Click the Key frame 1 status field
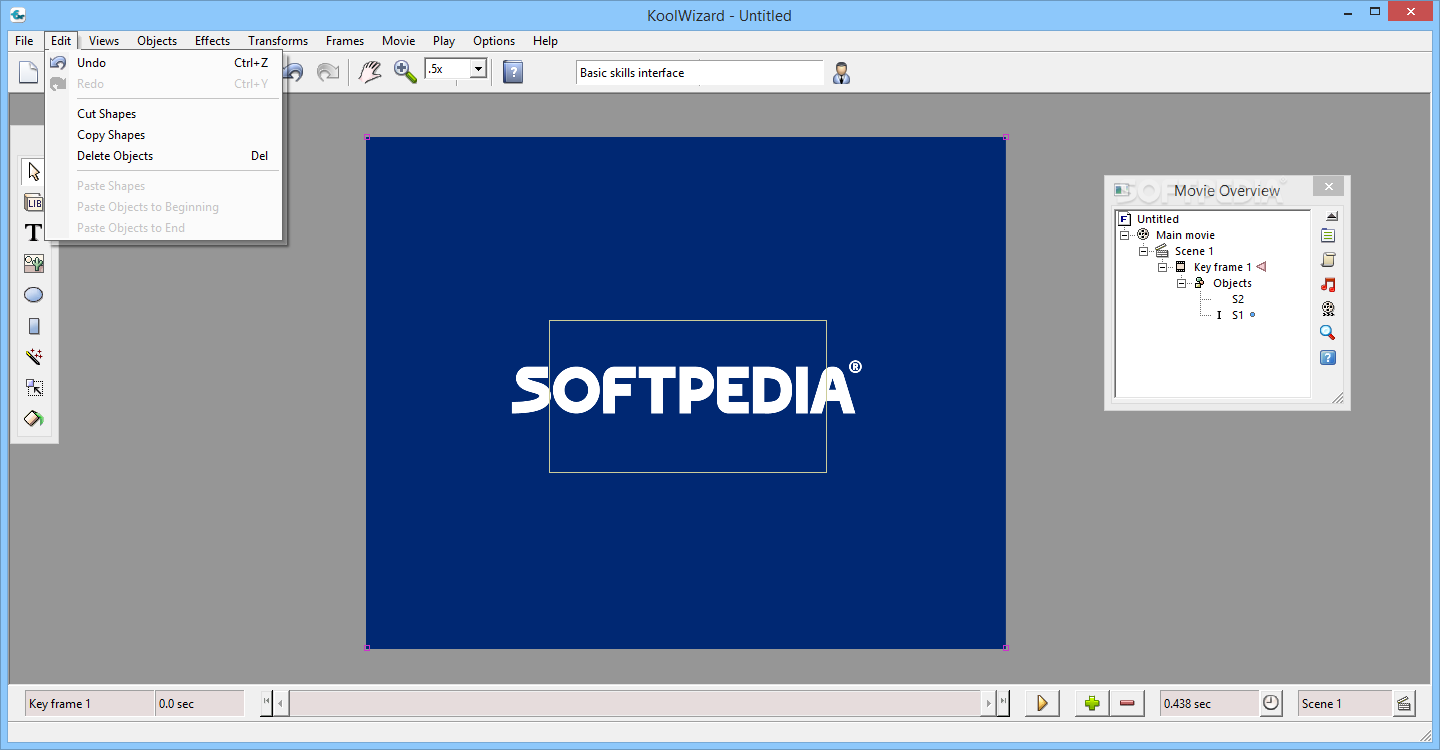Image resolution: width=1440 pixels, height=750 pixels. [90, 703]
